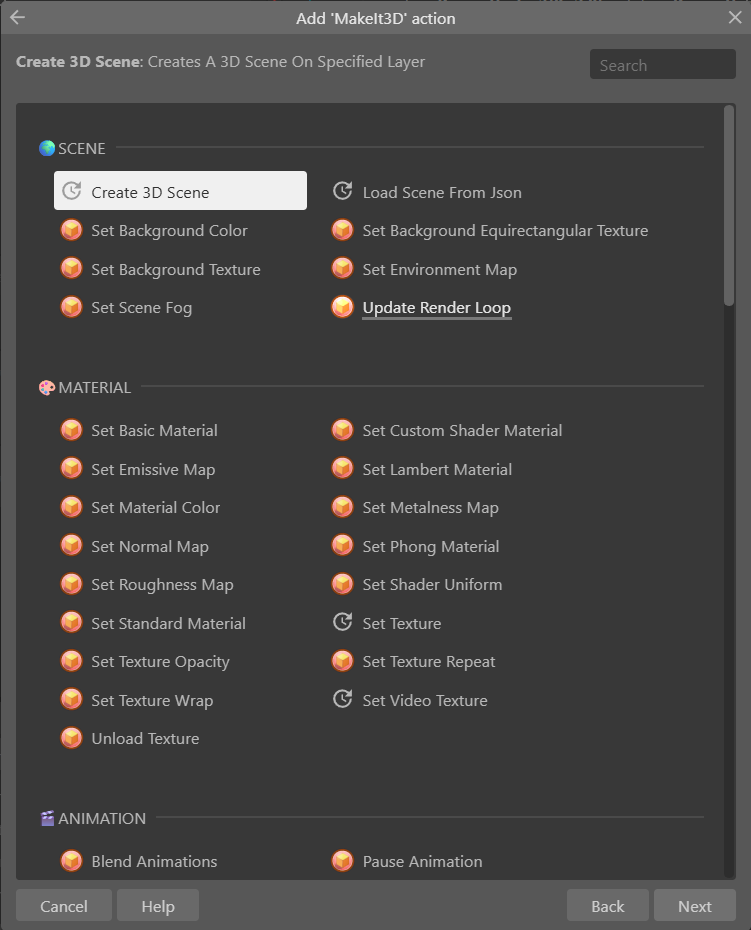Select the Set Material Color label
This screenshot has width=751, height=930.
(155, 508)
